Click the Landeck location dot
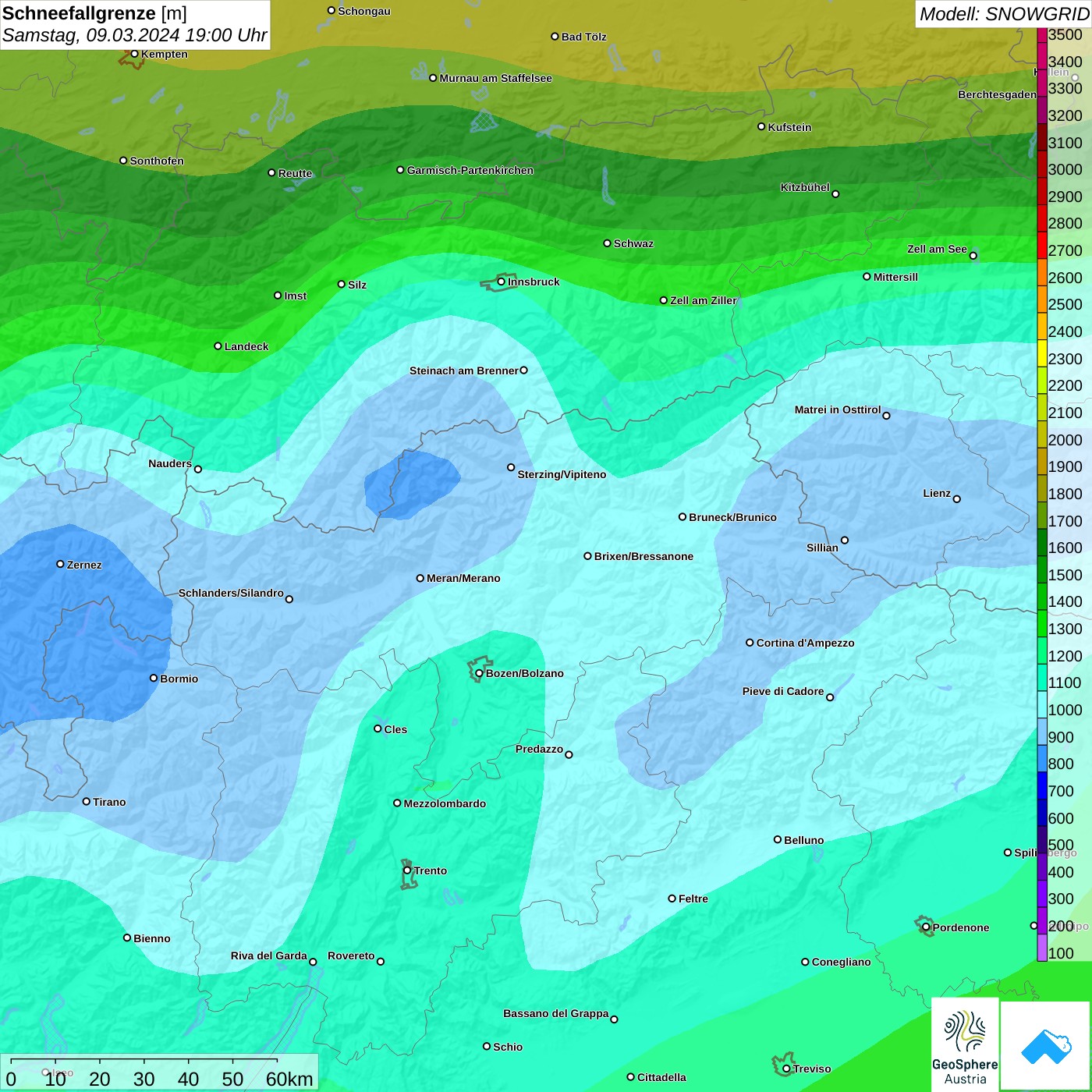The width and height of the screenshot is (1092, 1092). point(218,346)
